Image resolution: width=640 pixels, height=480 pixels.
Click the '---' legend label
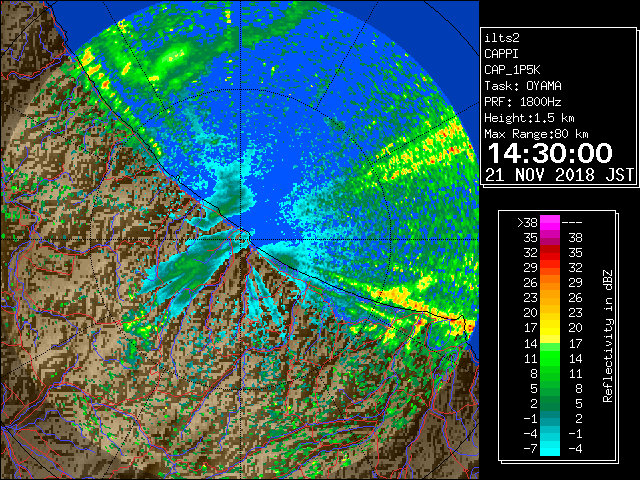point(572,223)
